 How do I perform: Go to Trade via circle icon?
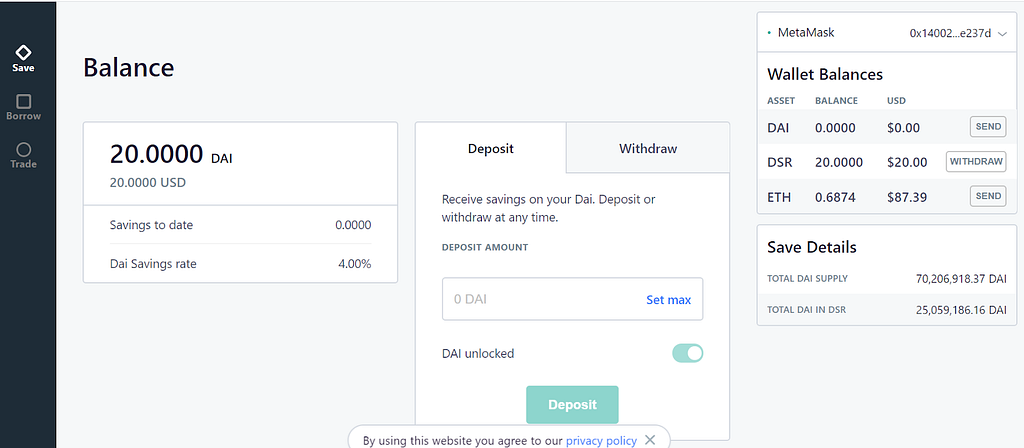(23, 149)
